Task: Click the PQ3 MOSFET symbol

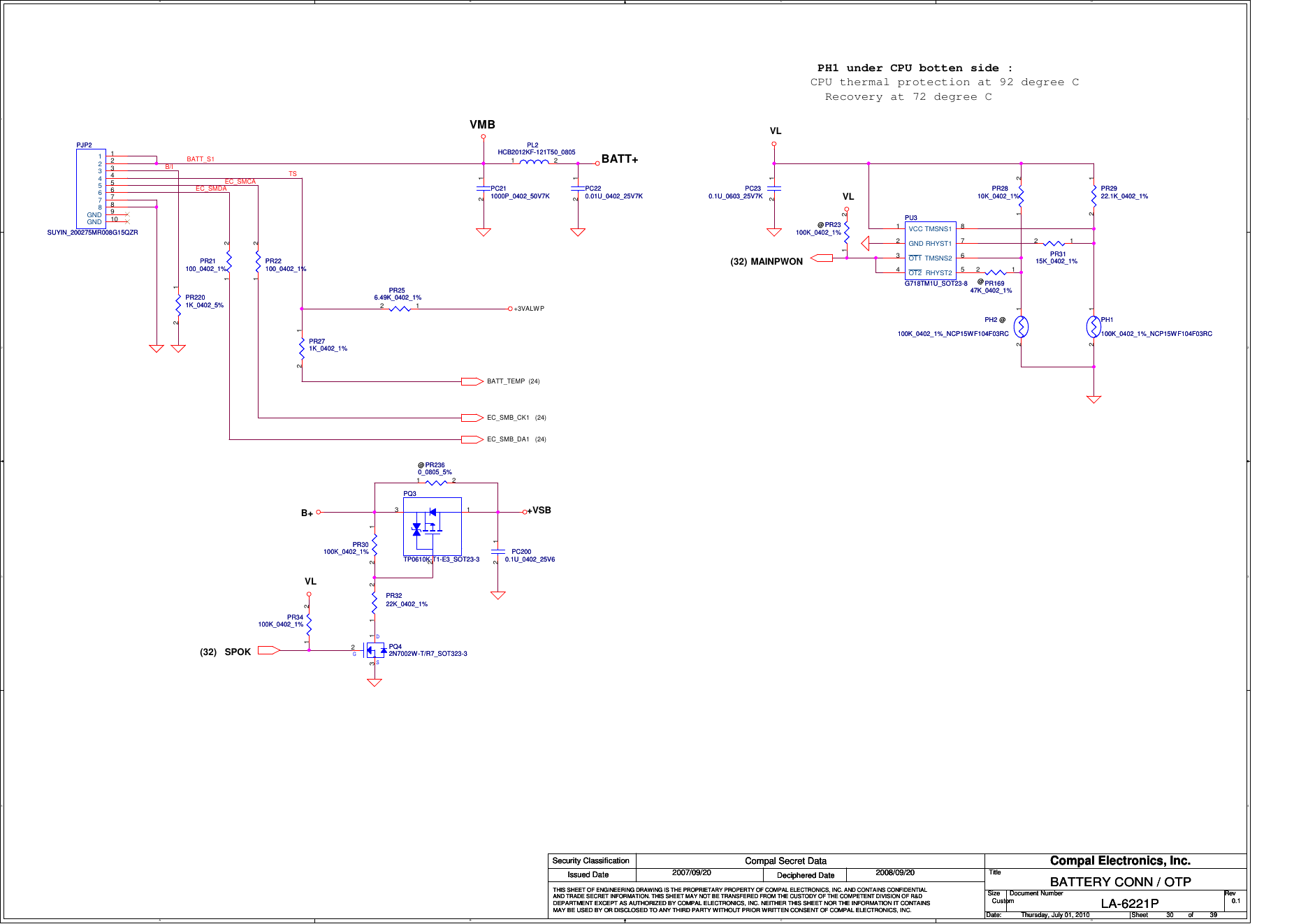Action: (x=433, y=526)
